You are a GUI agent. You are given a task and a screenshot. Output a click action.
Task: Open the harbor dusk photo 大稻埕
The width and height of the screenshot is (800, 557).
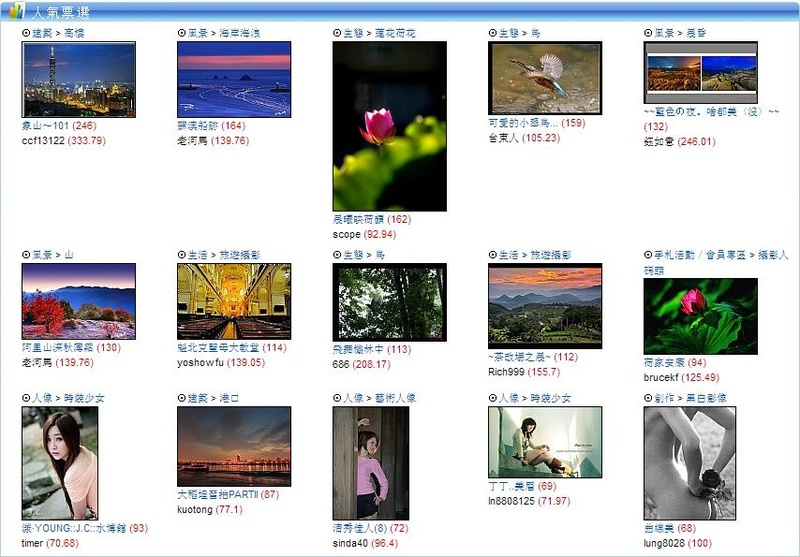[234, 446]
